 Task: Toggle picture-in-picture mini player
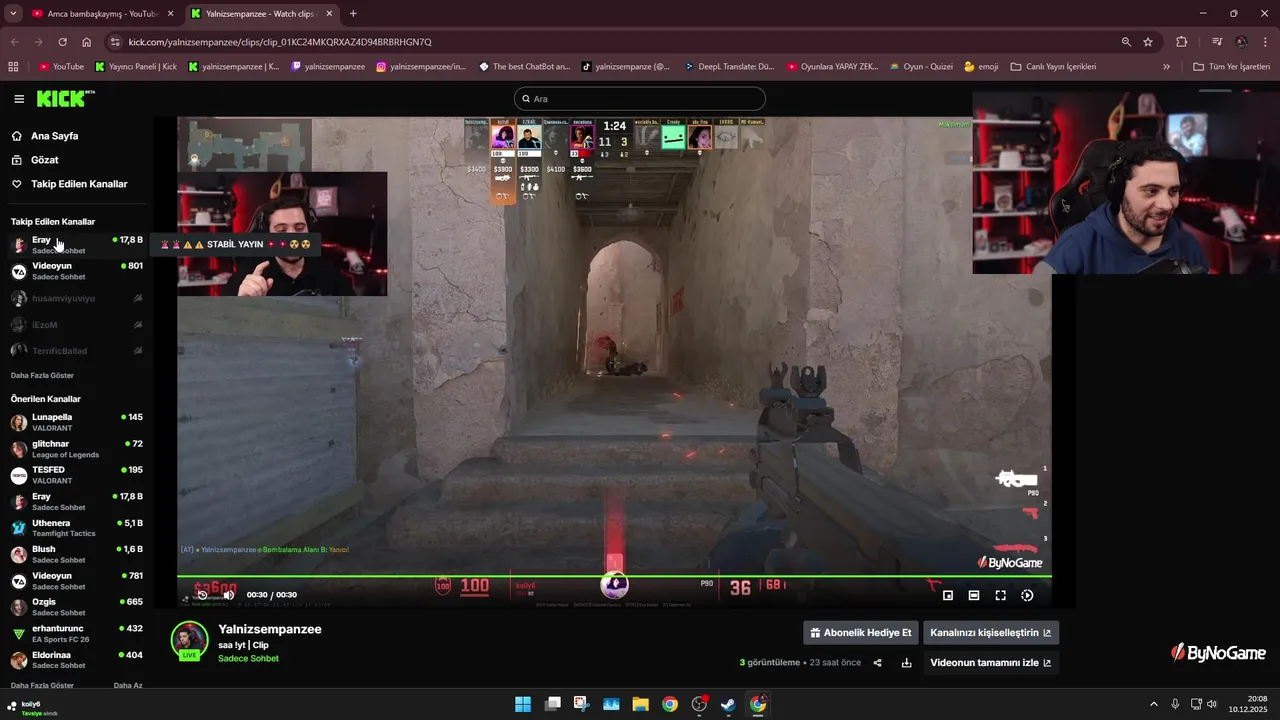pyautogui.click(x=948, y=595)
